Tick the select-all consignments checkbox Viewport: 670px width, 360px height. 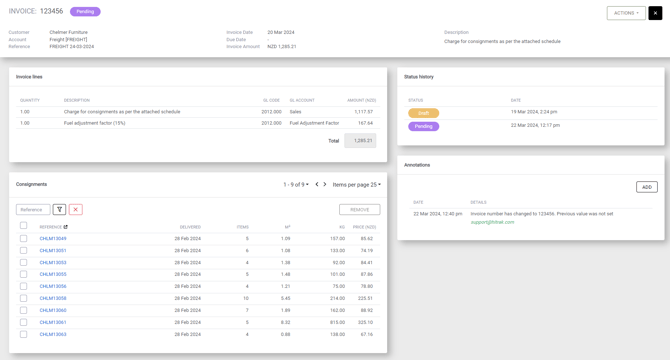[24, 225]
